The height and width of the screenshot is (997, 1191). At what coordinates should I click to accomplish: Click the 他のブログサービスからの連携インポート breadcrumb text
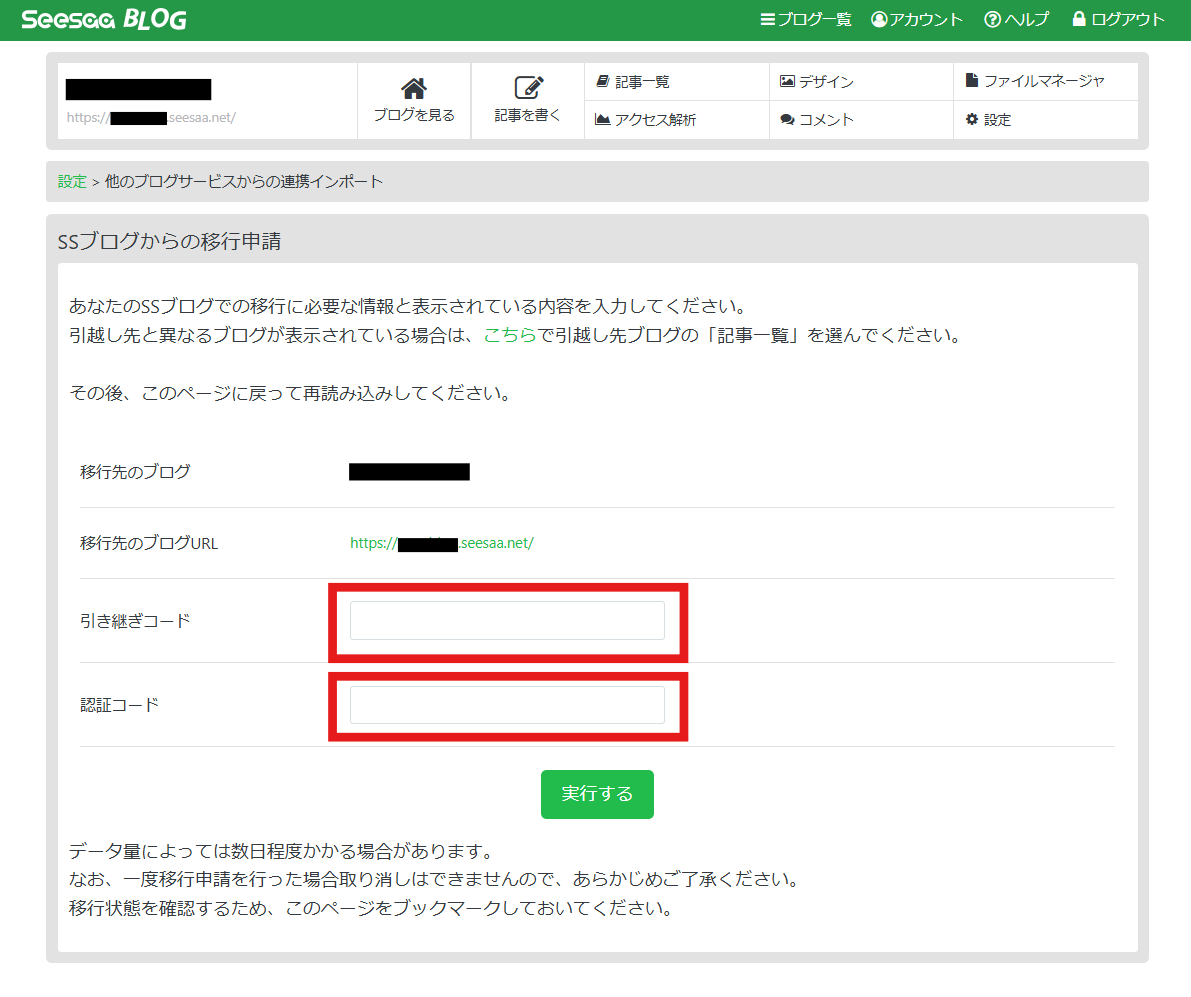(244, 181)
